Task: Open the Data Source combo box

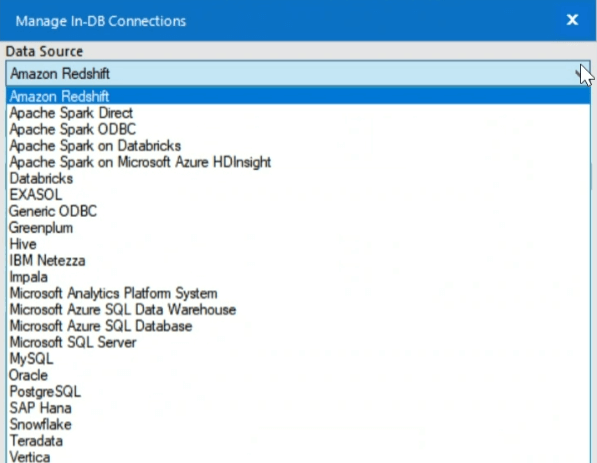Action: coord(298,73)
